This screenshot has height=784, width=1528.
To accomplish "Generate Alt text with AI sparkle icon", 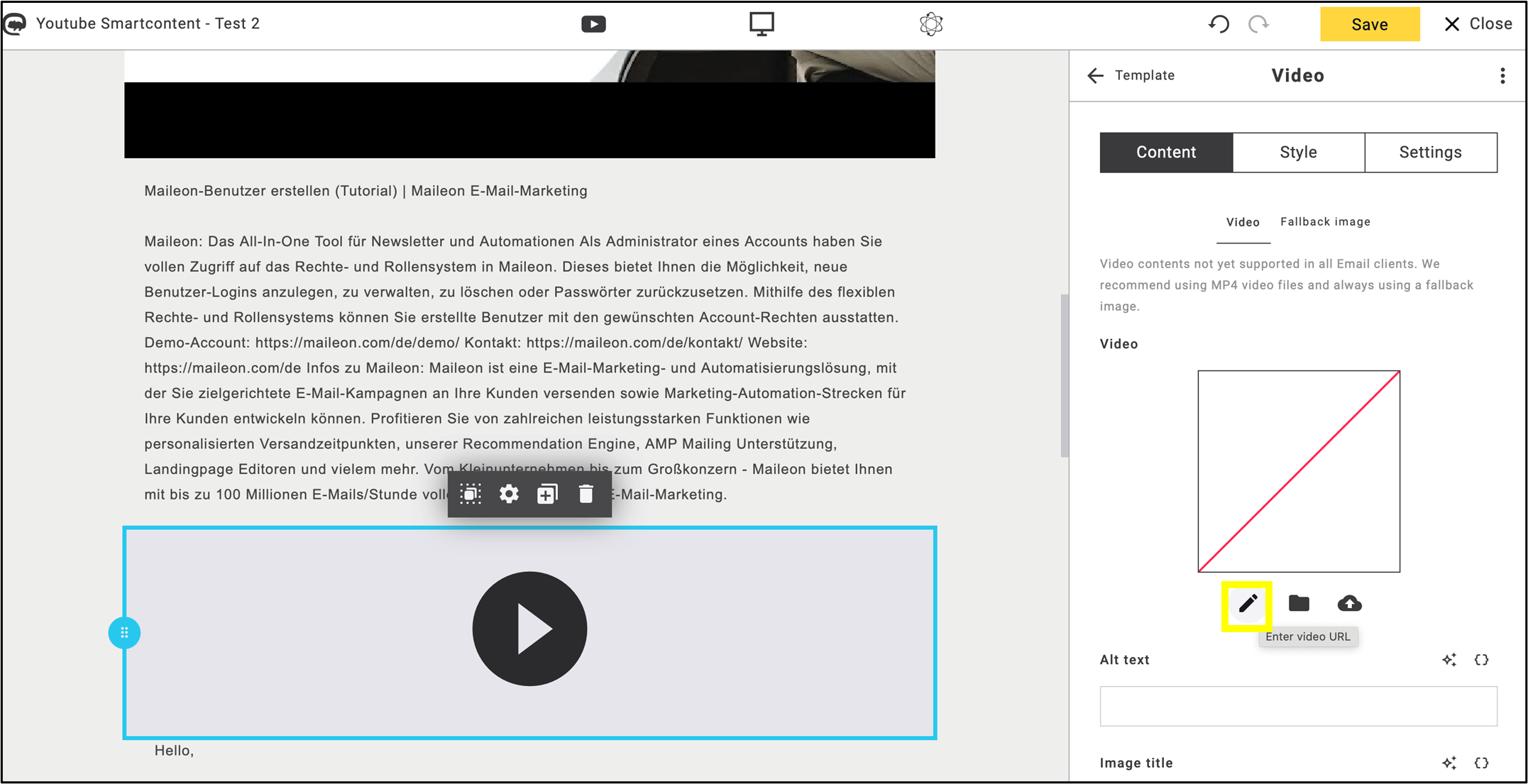I will [1449, 660].
